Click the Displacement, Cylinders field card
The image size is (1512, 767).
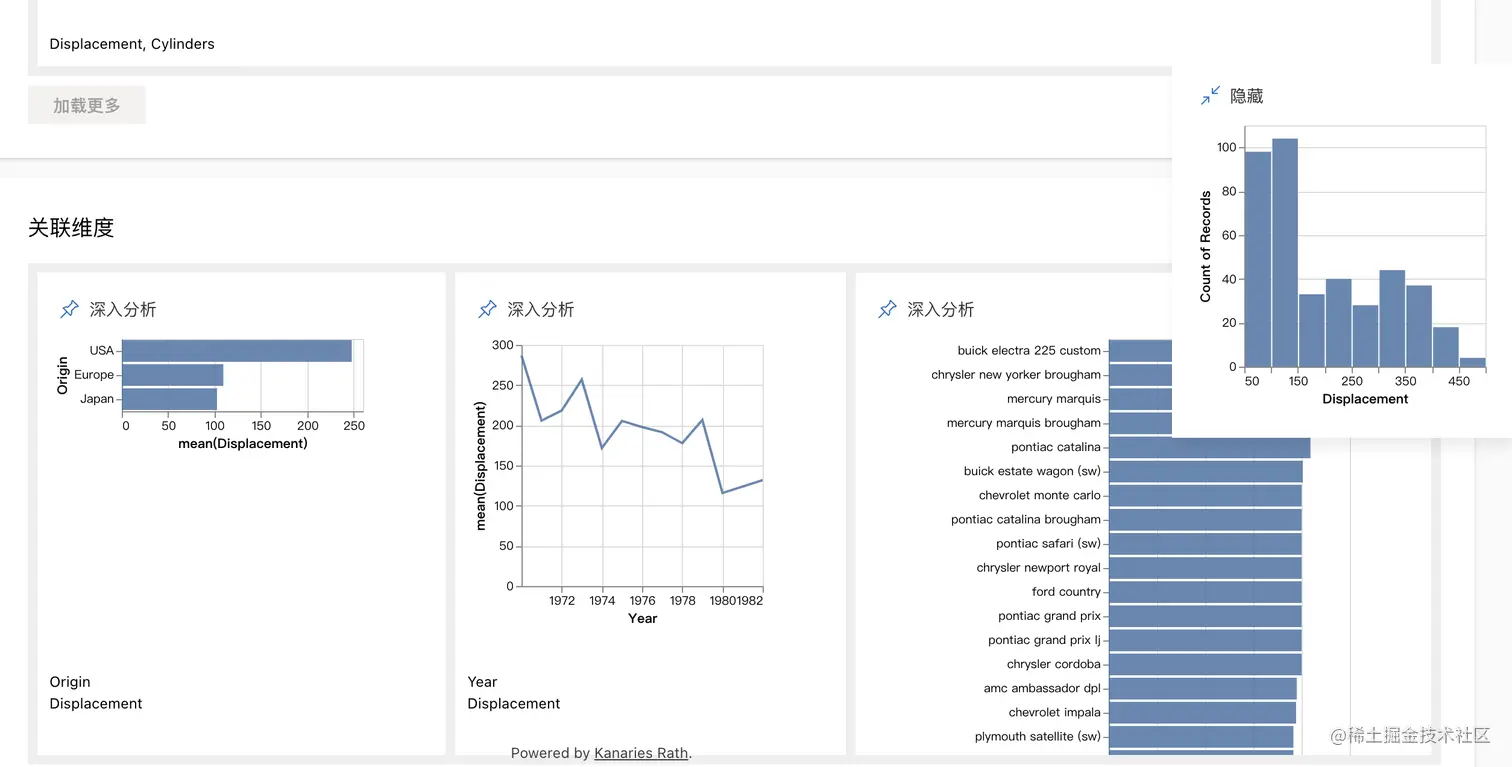click(x=131, y=44)
